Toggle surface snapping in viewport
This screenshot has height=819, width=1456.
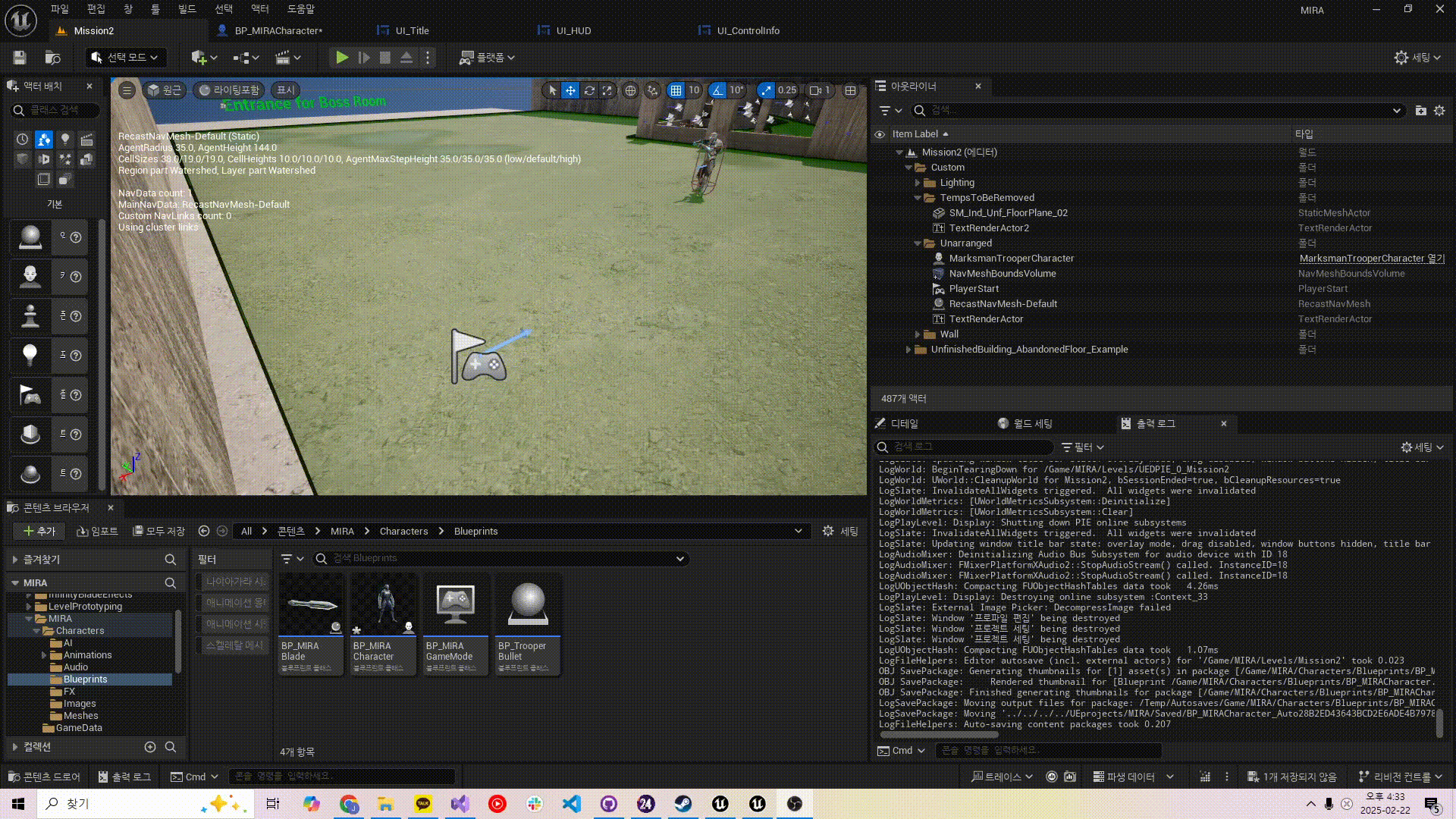tap(652, 90)
